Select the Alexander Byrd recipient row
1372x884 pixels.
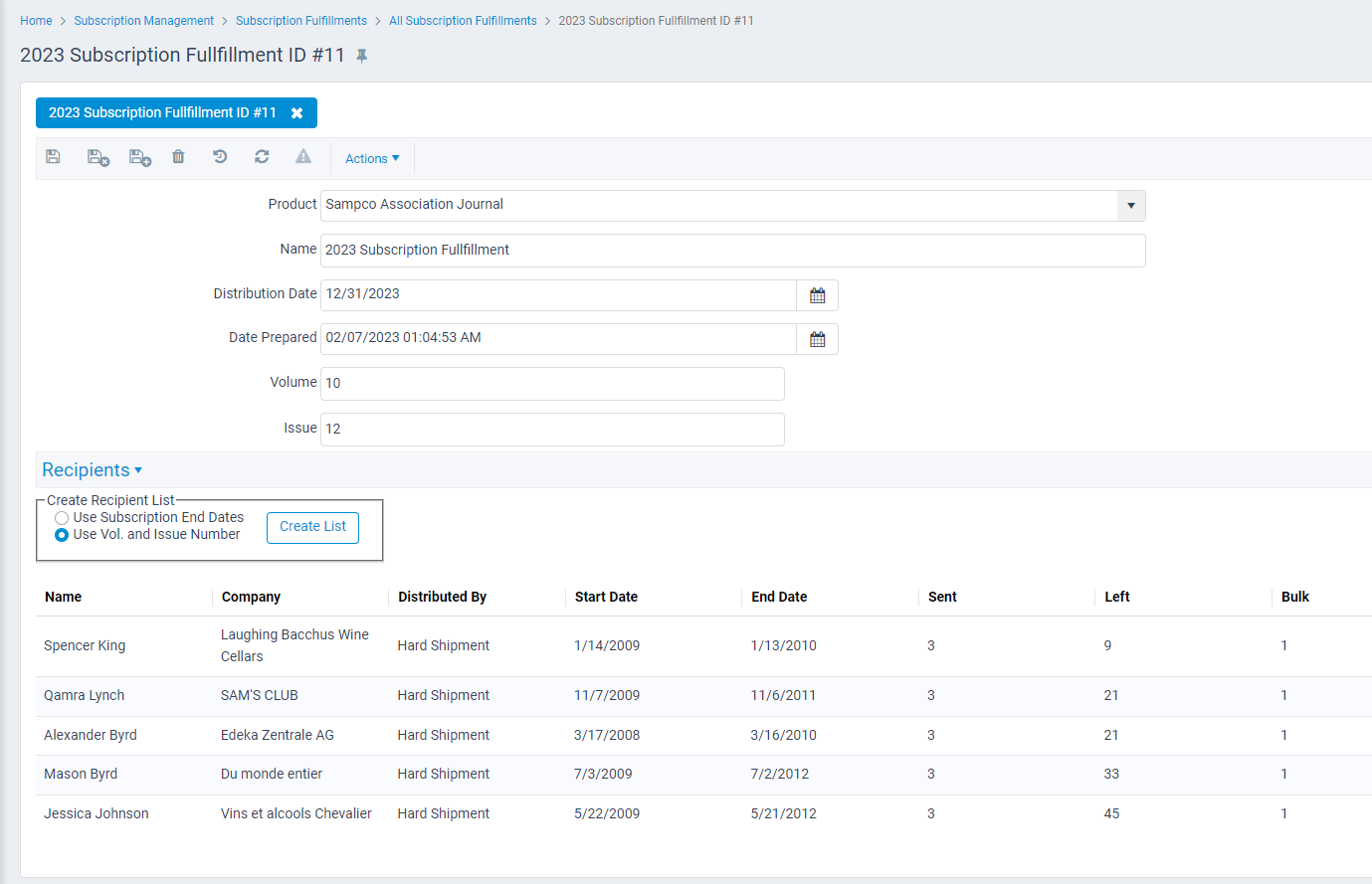point(703,736)
